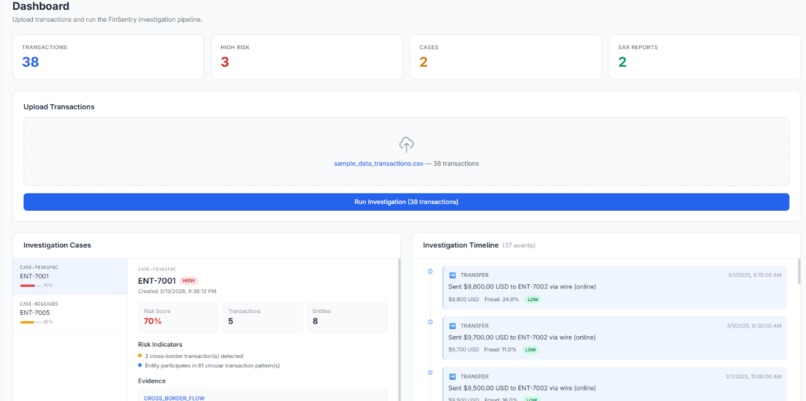Click '2 cross-border transaction(s) detected' indicator

[193, 356]
